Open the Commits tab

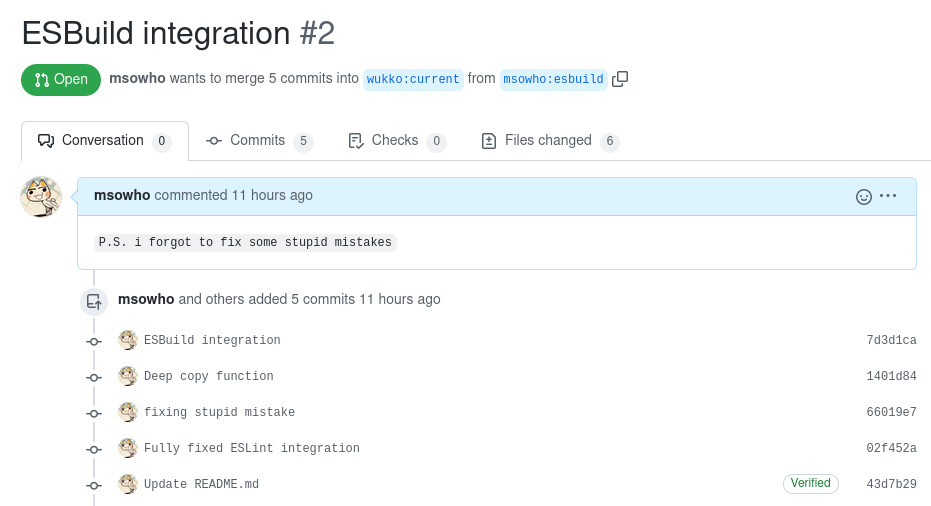tap(259, 141)
